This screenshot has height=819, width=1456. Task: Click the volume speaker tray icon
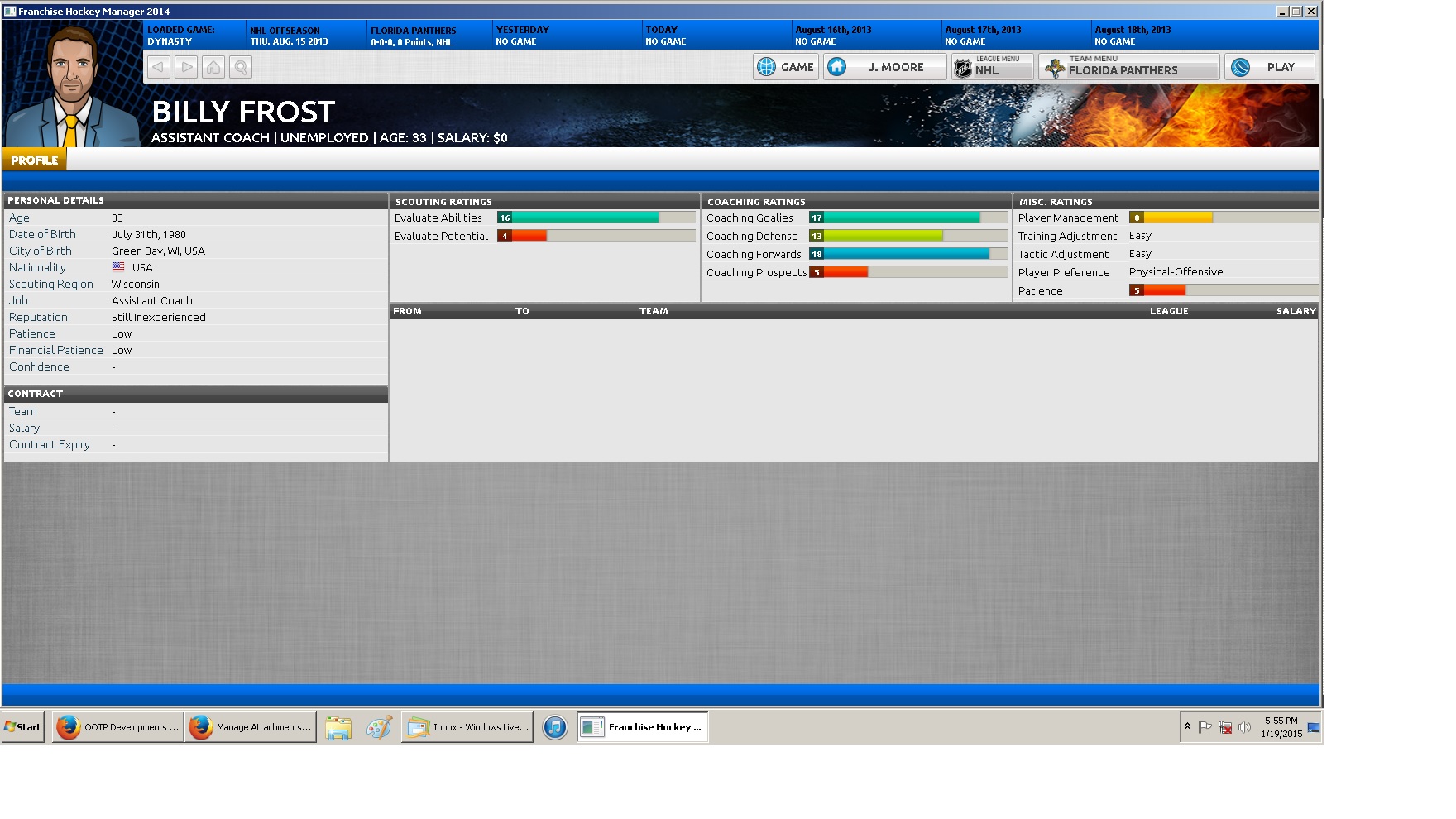1244,727
